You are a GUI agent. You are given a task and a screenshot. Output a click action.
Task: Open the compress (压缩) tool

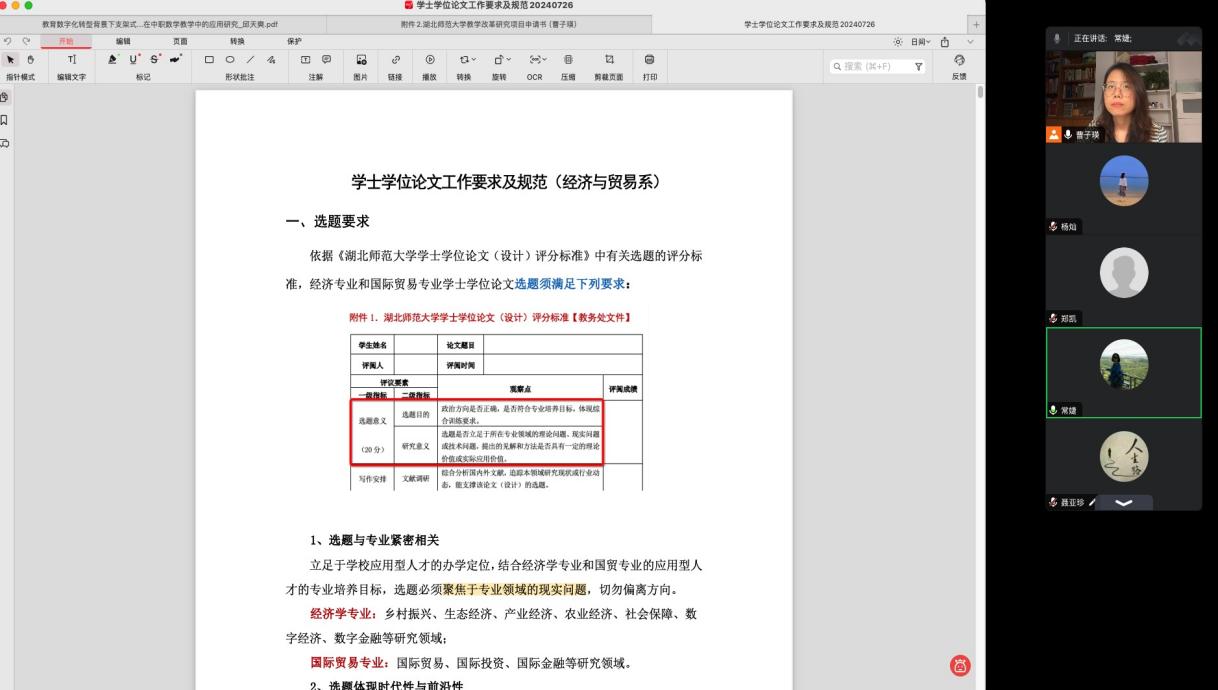tap(569, 60)
